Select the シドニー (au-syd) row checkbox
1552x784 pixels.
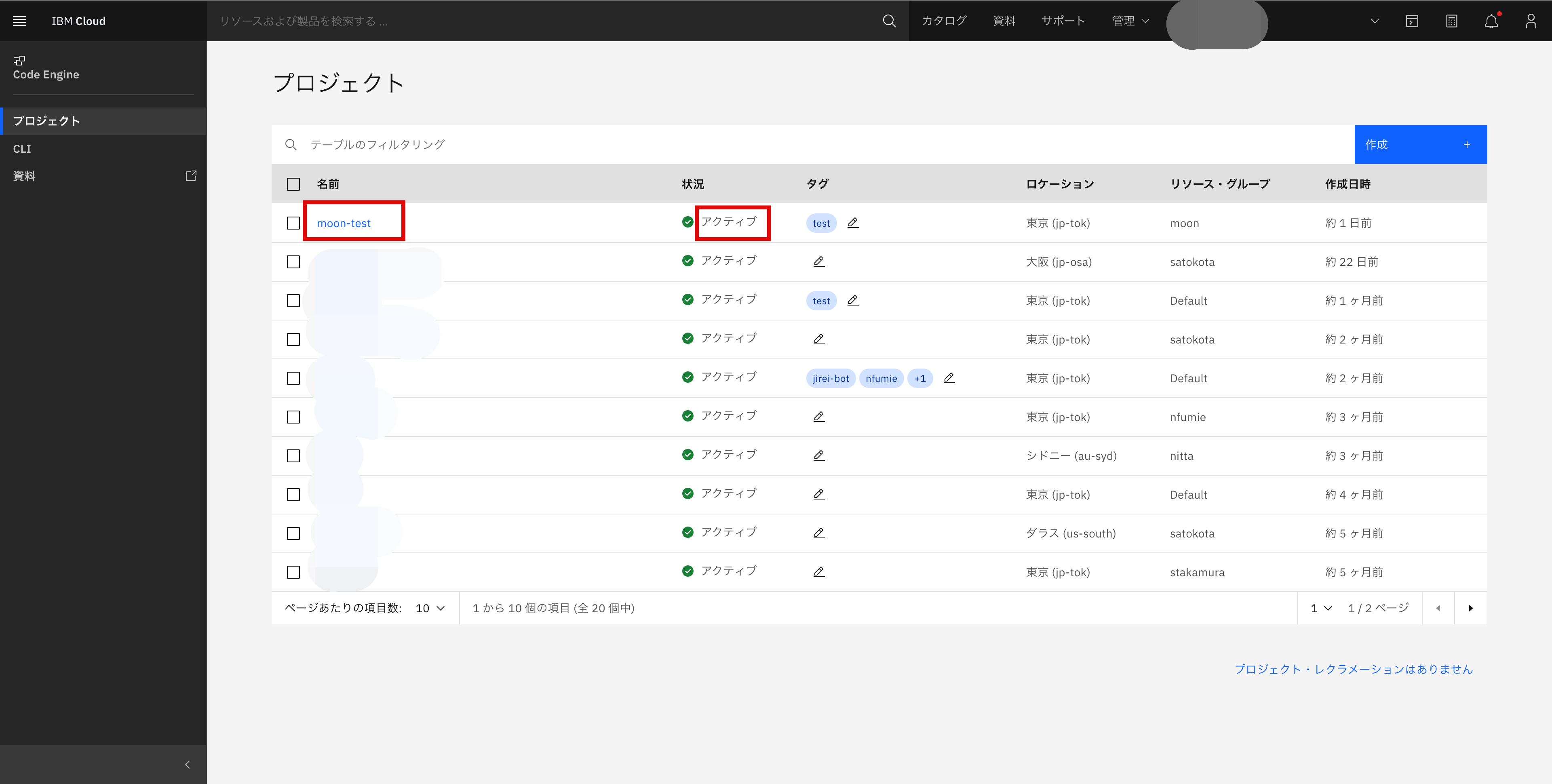click(x=293, y=455)
